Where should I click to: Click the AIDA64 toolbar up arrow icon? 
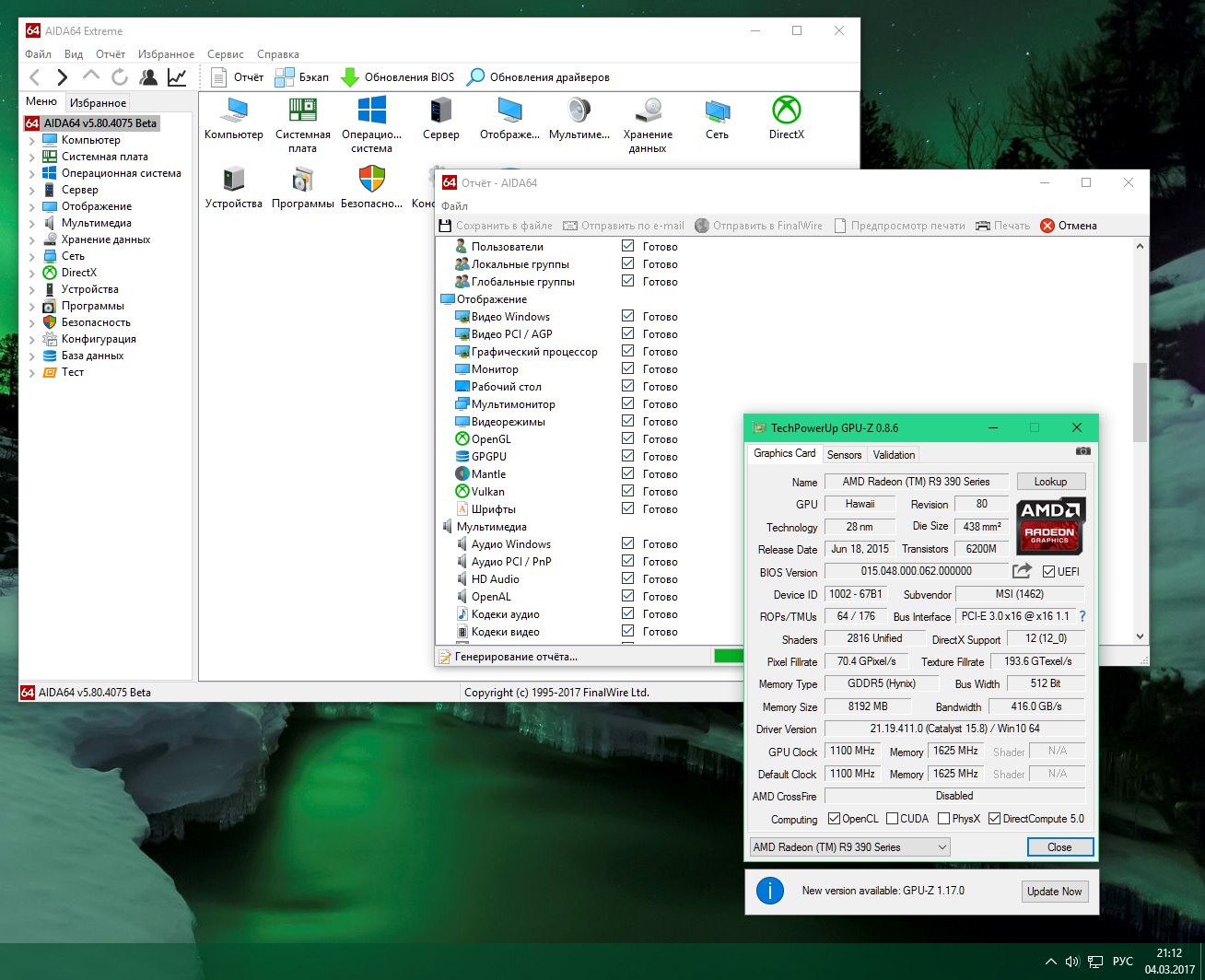(x=90, y=76)
